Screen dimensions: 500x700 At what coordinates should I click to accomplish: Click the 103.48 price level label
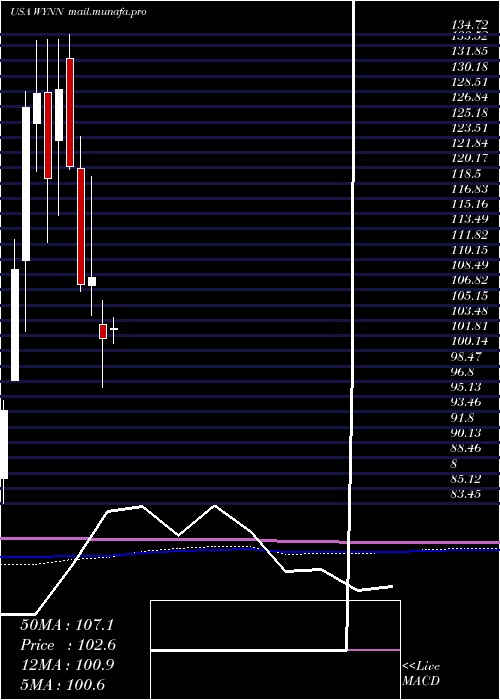tap(472, 311)
